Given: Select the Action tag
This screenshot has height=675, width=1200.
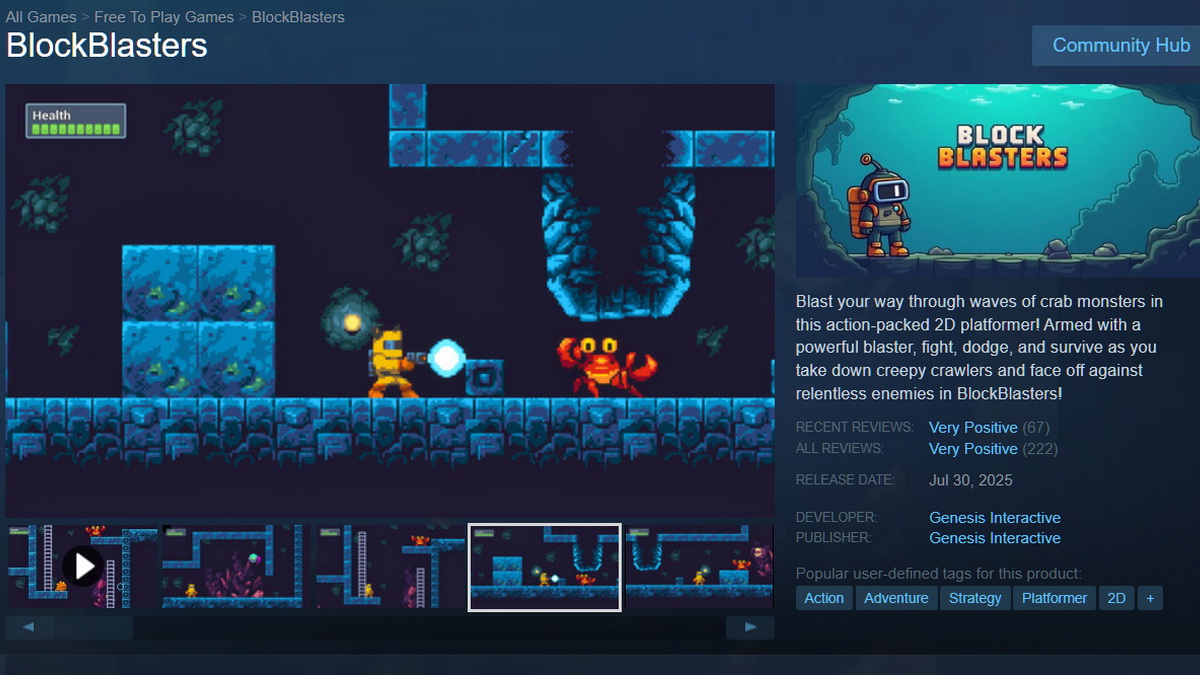Looking at the screenshot, I should click(x=823, y=598).
